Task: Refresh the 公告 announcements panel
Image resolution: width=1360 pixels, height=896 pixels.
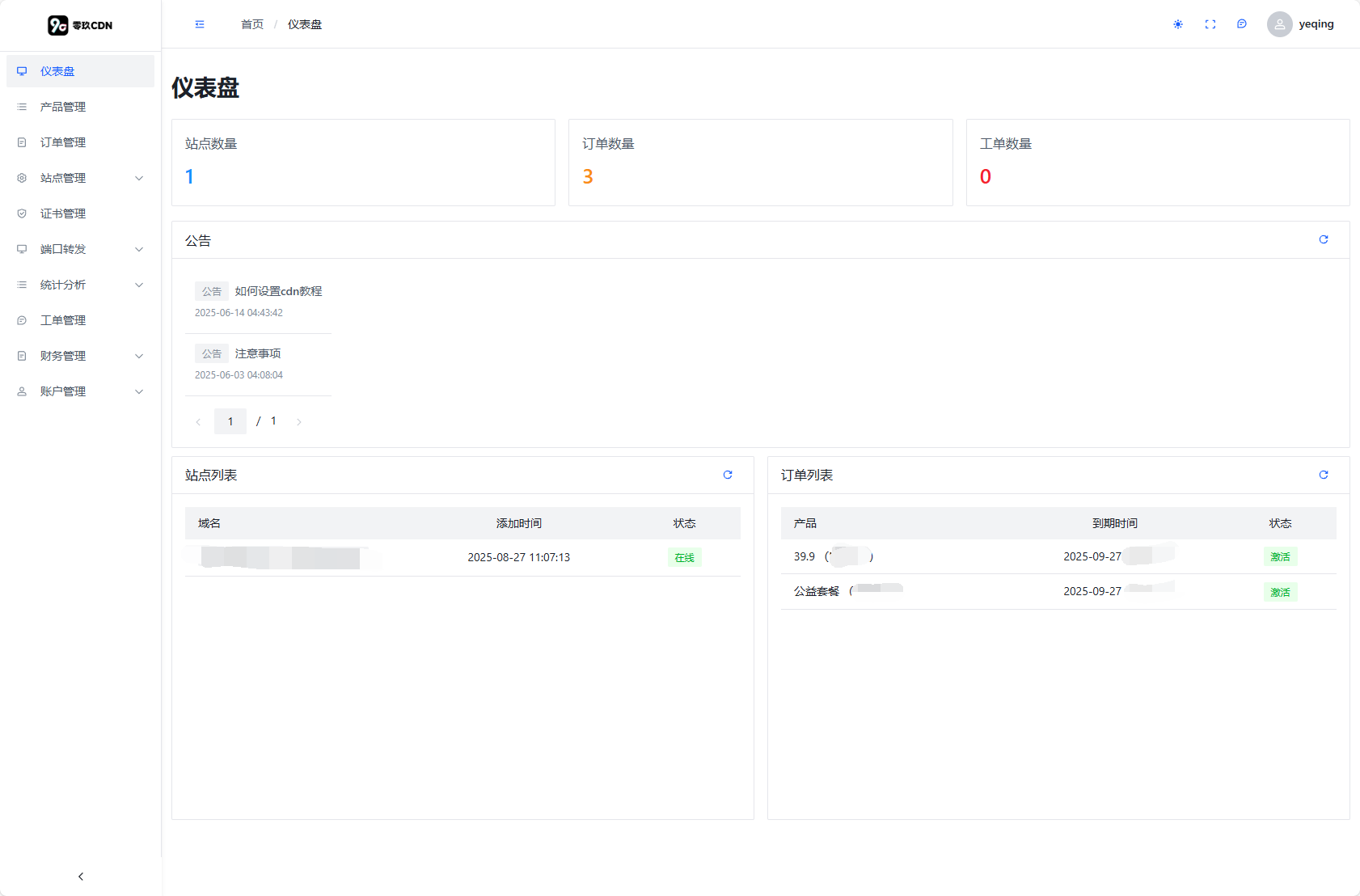Action: [x=1324, y=239]
